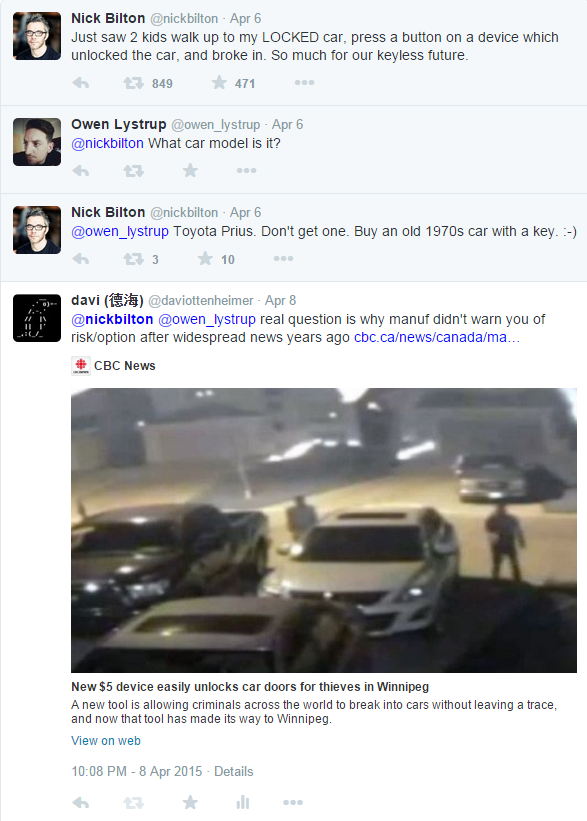The width and height of the screenshot is (587, 821).
Task: Open more options on Toyota Prius tweet
Action: coord(283,259)
